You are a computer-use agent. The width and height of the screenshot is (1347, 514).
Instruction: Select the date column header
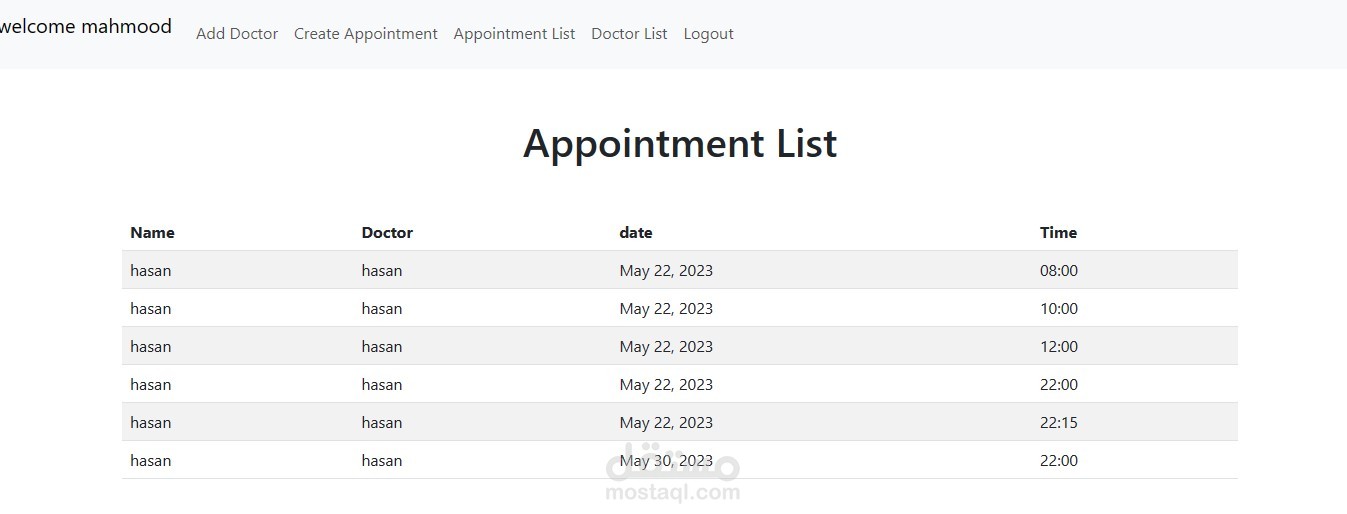(x=636, y=233)
